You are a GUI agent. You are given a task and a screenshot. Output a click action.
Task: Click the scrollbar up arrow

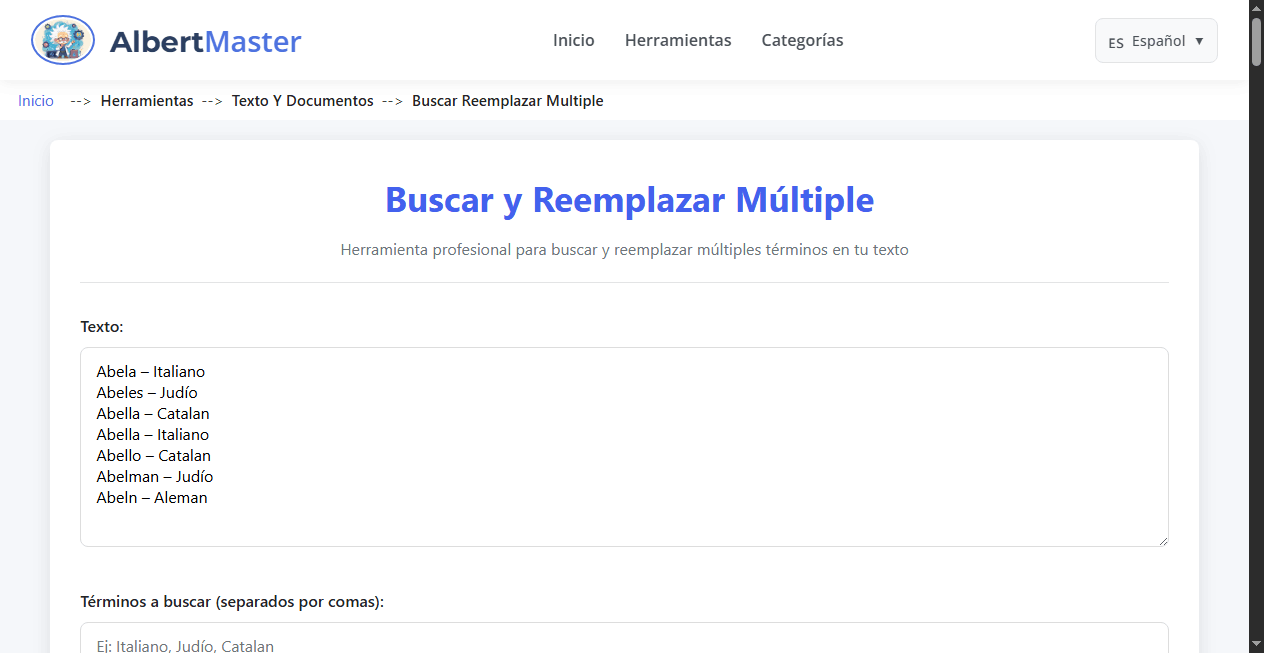1256,7
